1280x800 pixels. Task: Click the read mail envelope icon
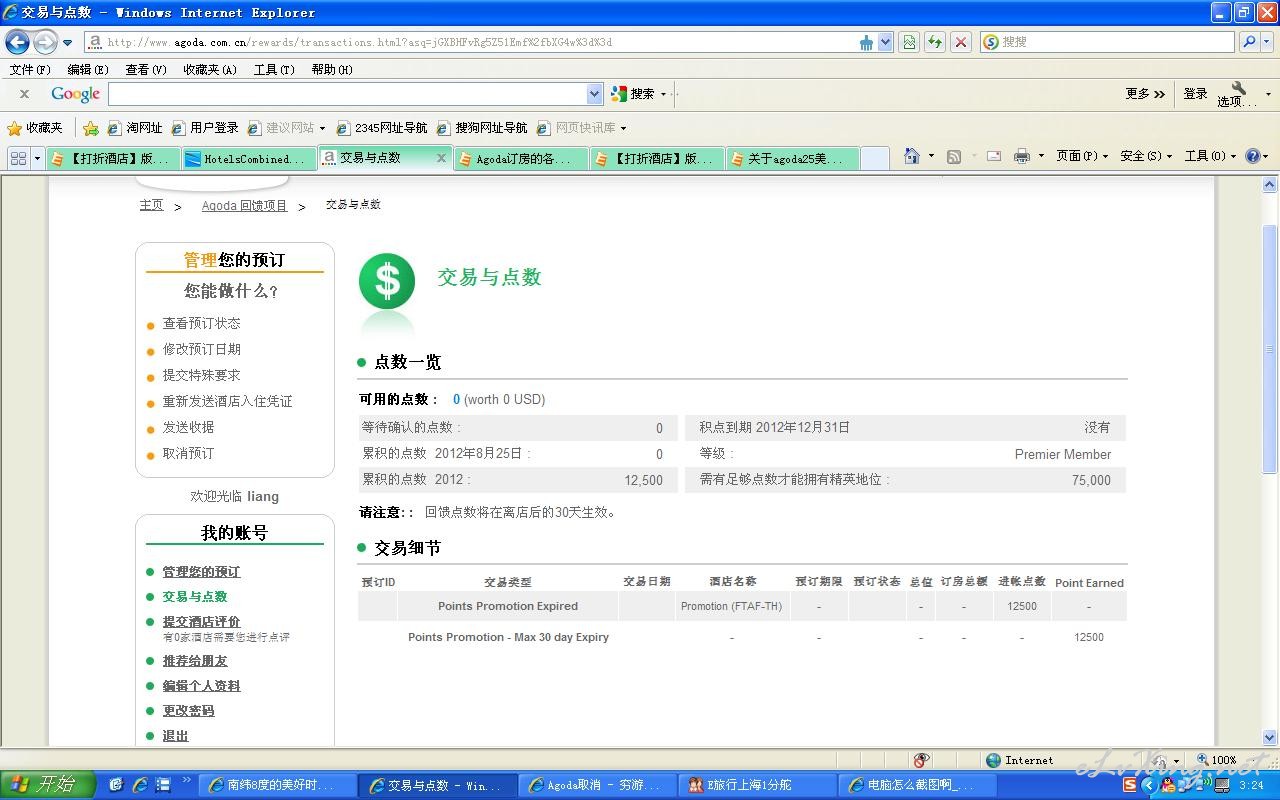(994, 156)
